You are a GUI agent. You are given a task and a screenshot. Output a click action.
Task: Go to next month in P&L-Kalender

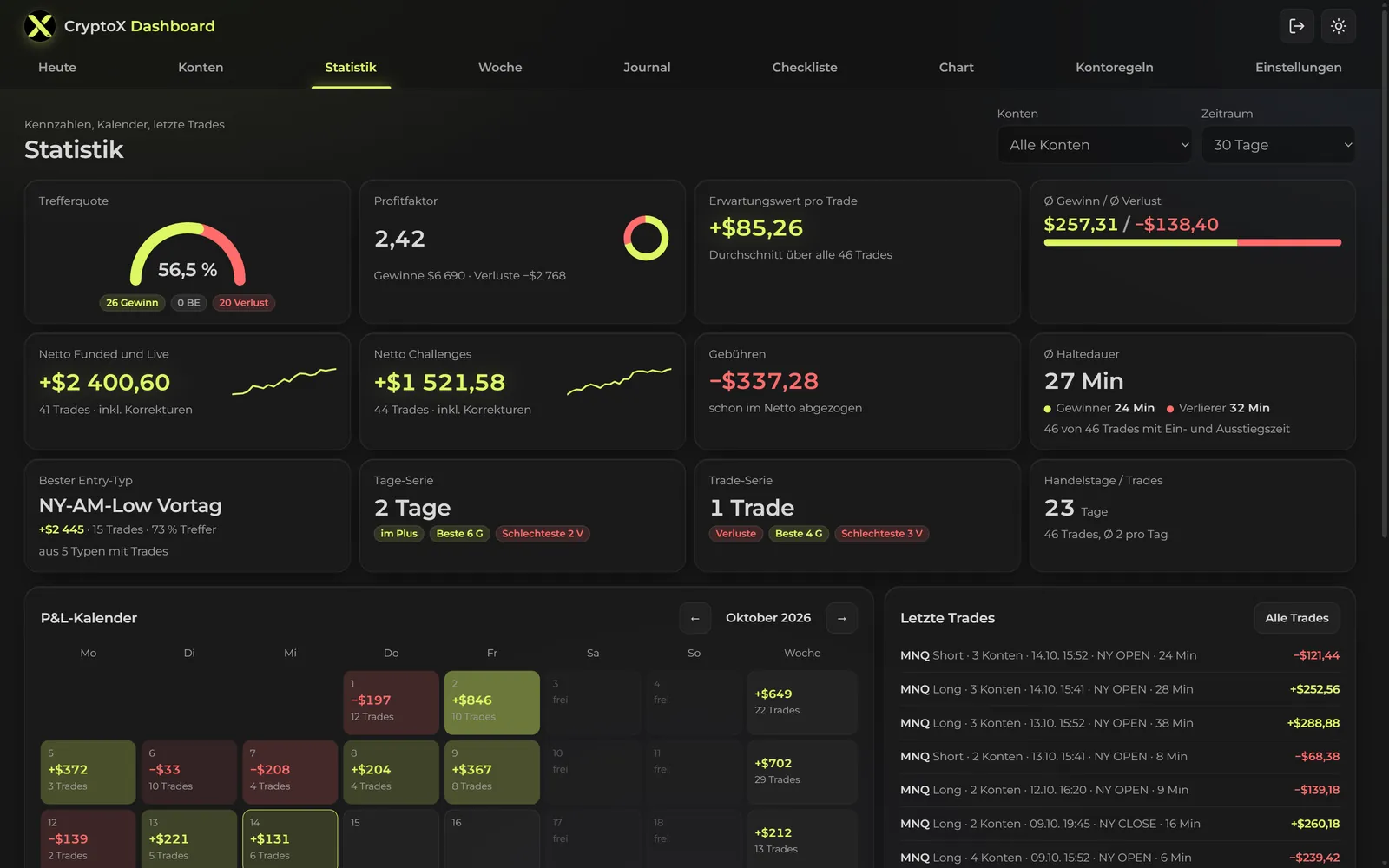(841, 618)
